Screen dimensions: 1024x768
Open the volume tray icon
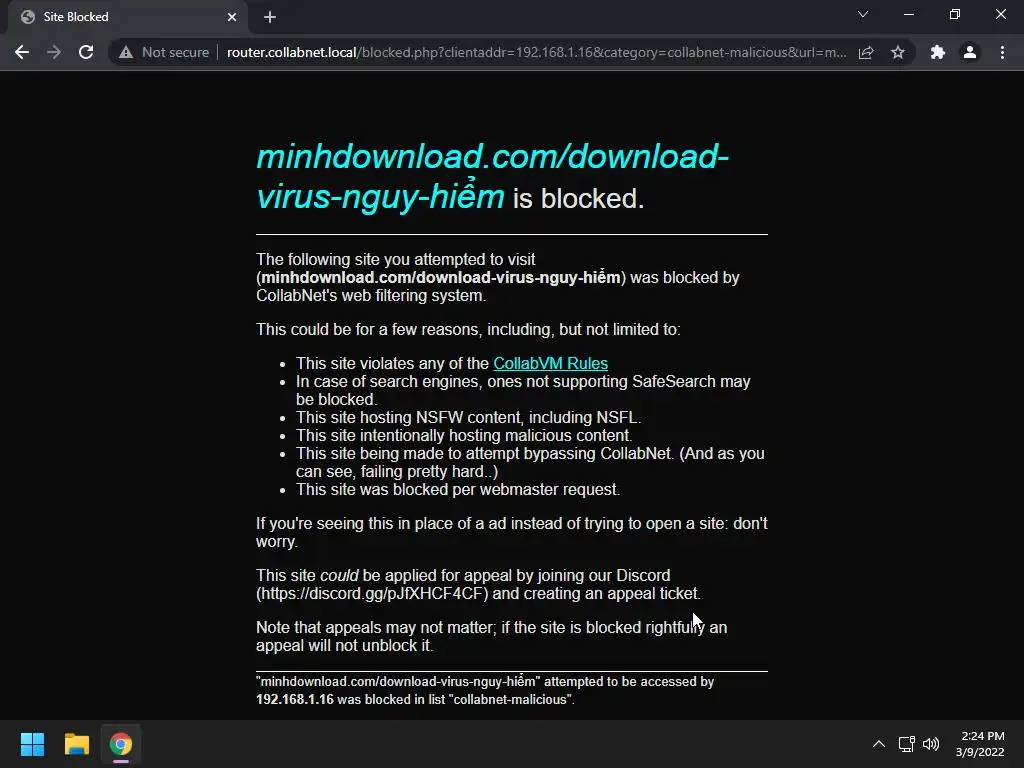pyautogui.click(x=931, y=744)
